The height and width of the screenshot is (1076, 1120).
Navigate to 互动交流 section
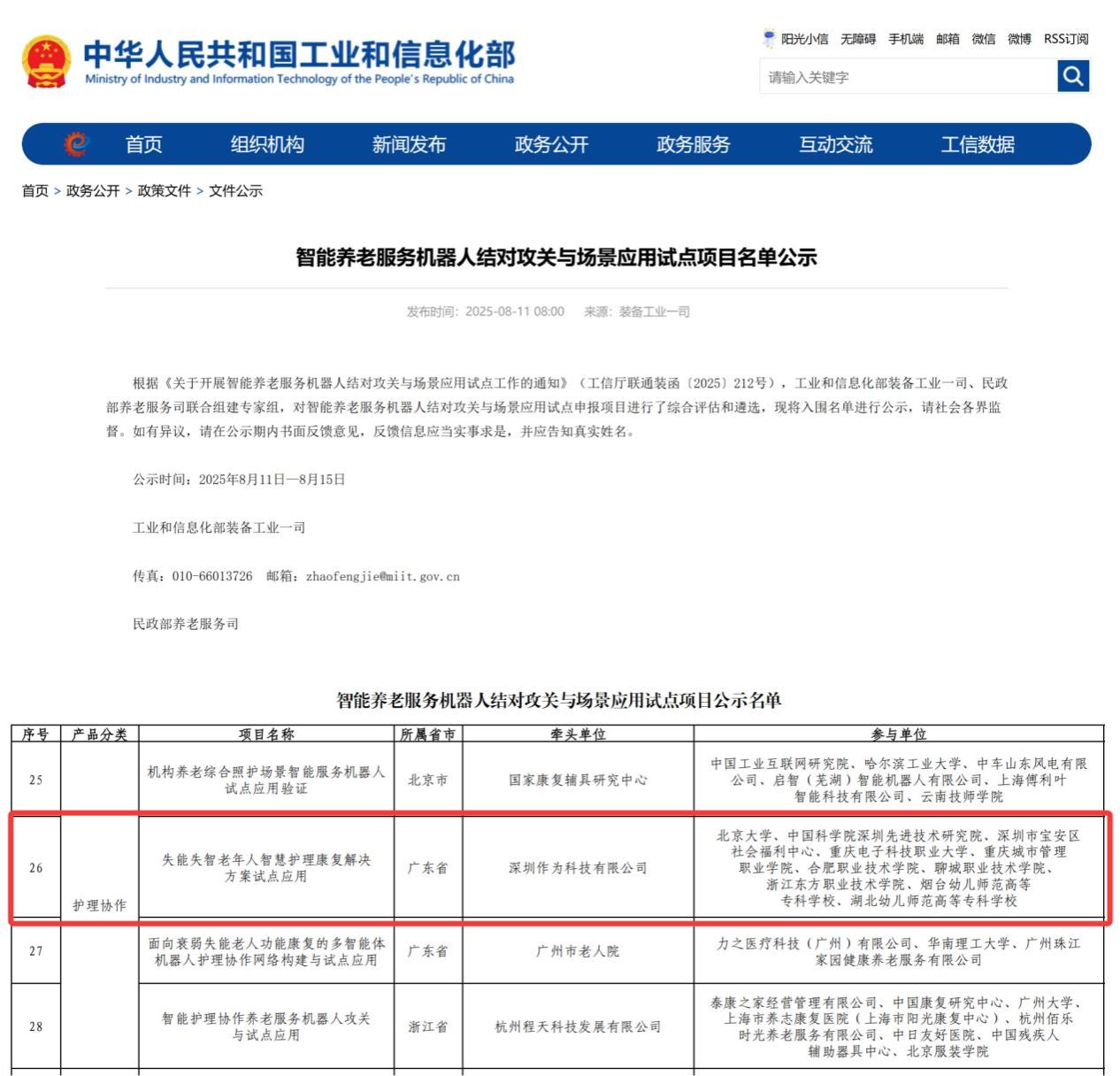click(x=835, y=144)
